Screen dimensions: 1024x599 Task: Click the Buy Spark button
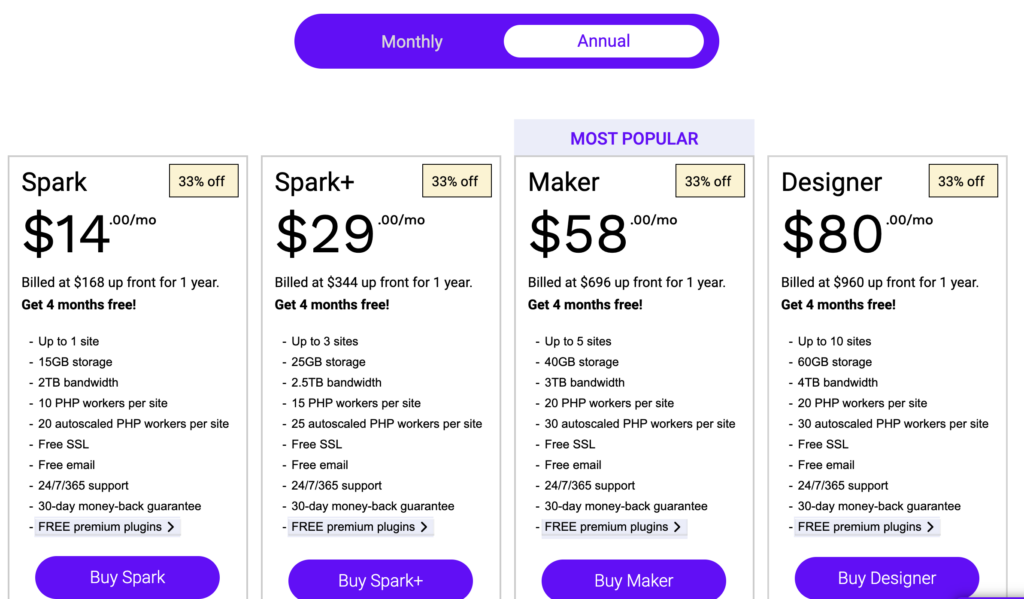coord(127,580)
